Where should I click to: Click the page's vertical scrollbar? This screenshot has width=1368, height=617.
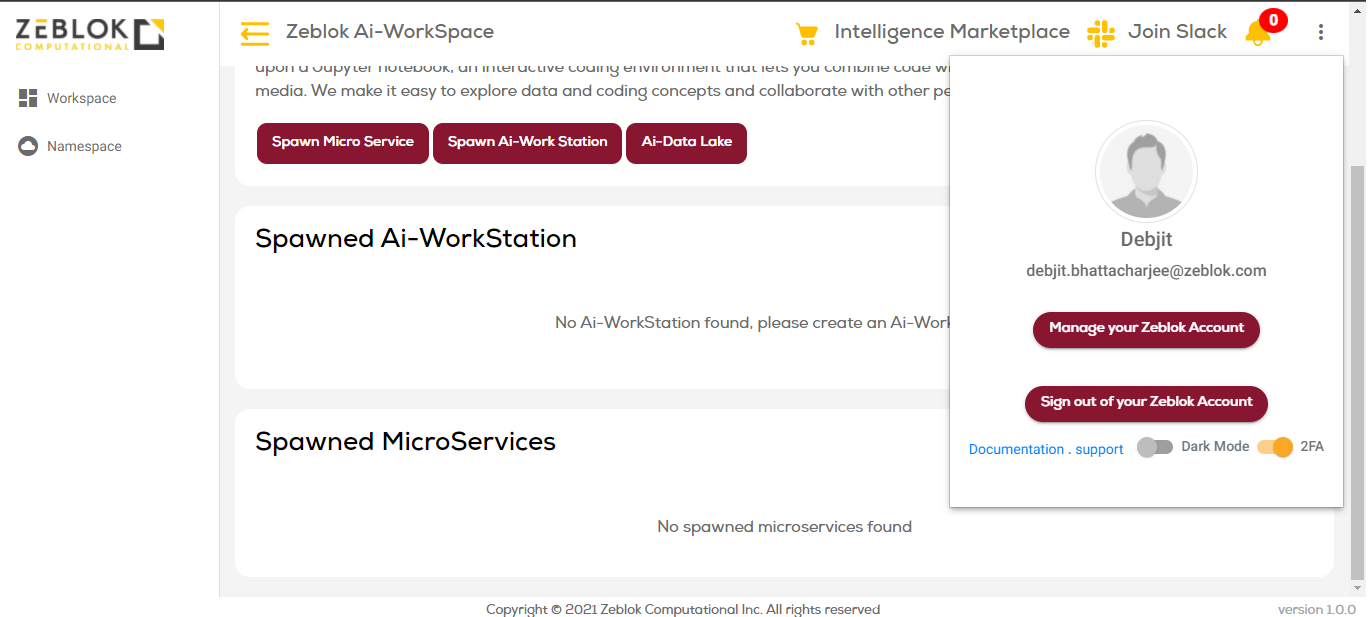click(x=1357, y=370)
